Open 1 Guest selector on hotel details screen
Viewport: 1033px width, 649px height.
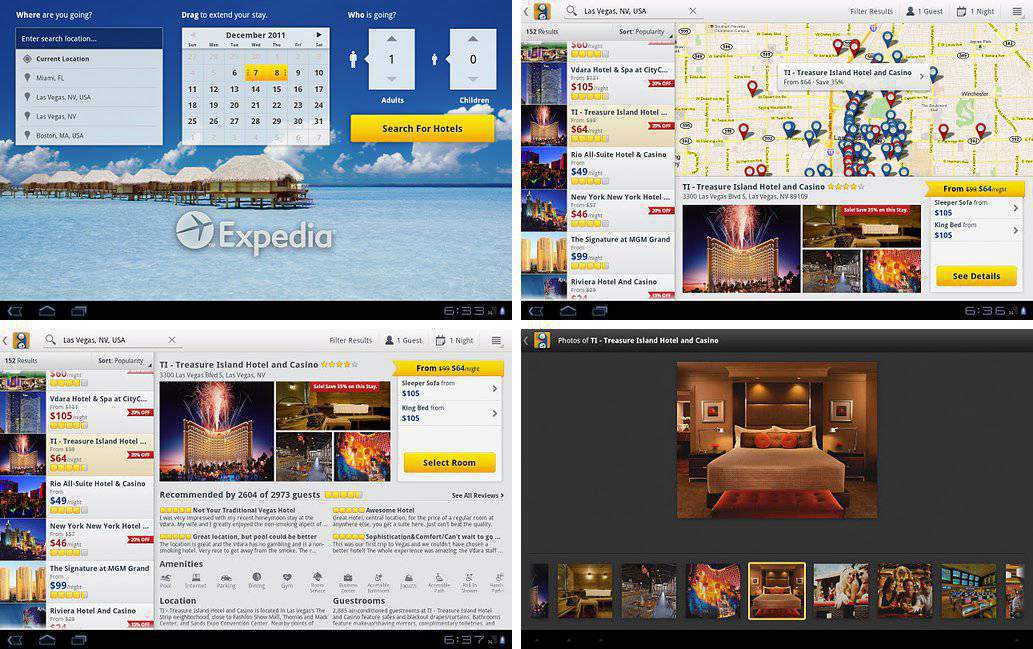(x=403, y=340)
